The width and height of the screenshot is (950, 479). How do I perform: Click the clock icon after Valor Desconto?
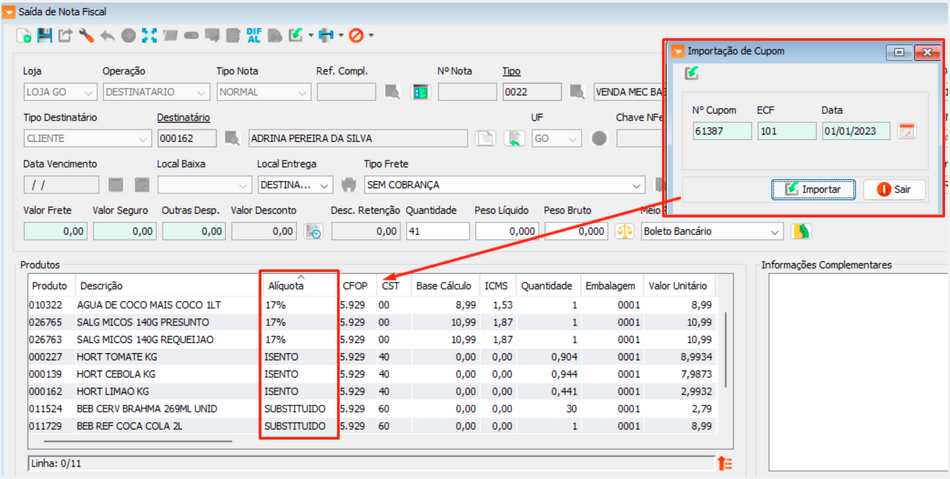point(314,231)
